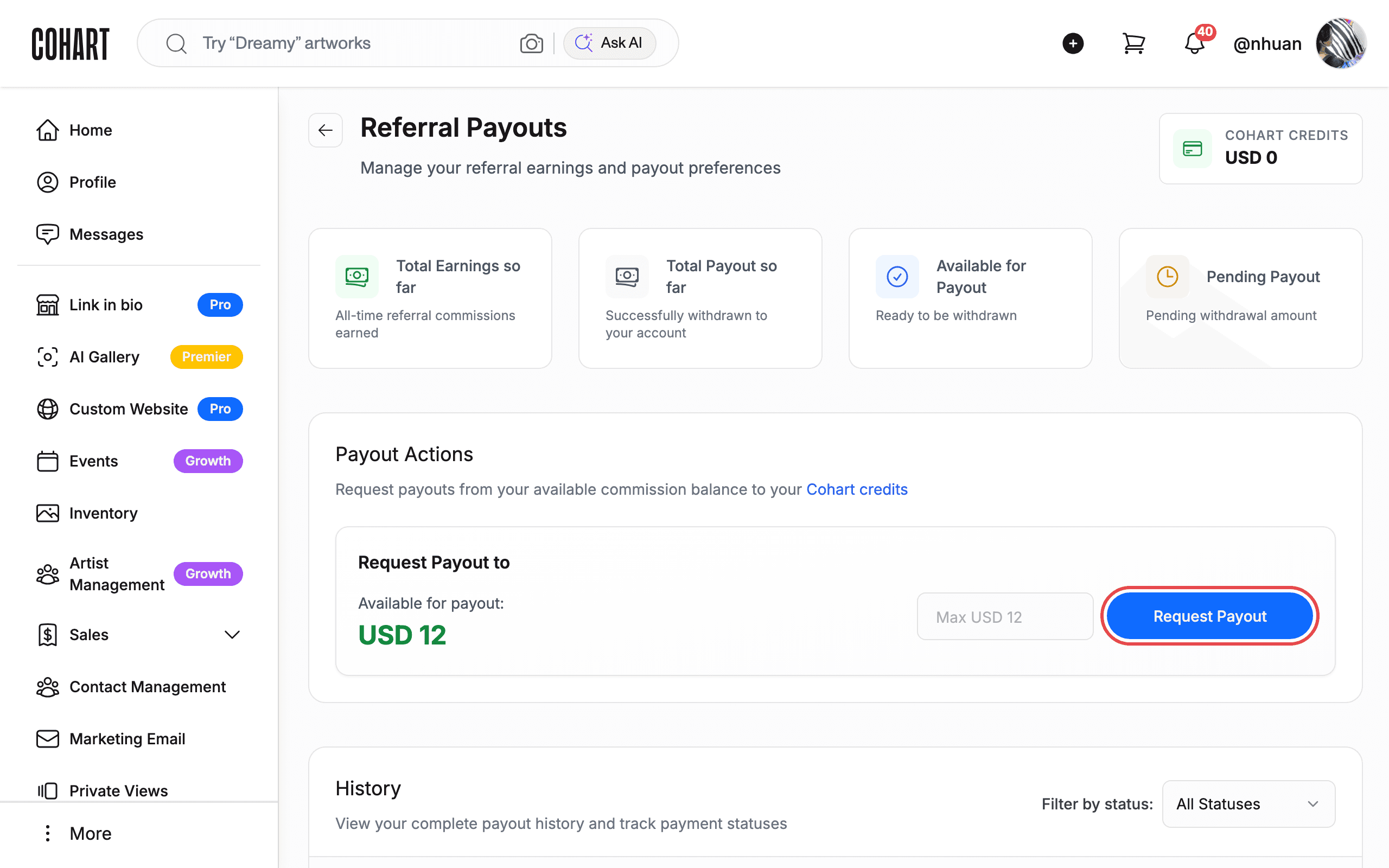Click the Available for Payout checkmark icon

[x=897, y=277]
